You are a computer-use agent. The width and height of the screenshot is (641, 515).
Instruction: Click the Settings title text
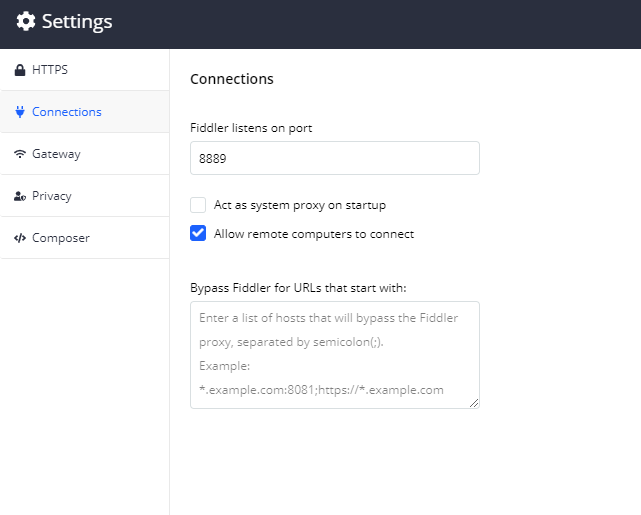point(77,22)
